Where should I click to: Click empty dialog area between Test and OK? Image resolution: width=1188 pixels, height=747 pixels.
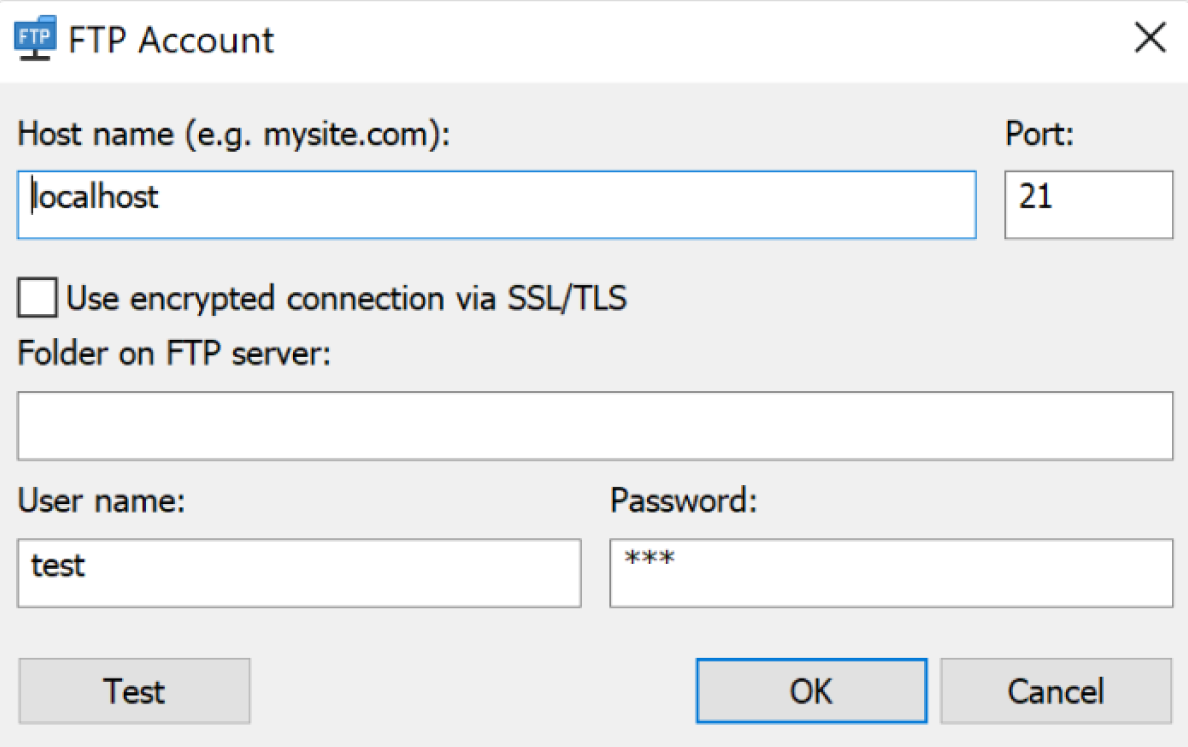[473, 691]
